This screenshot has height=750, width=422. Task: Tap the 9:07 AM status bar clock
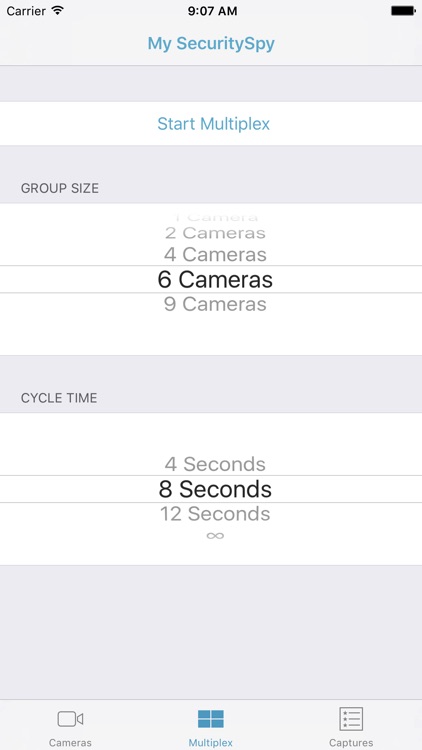[212, 11]
